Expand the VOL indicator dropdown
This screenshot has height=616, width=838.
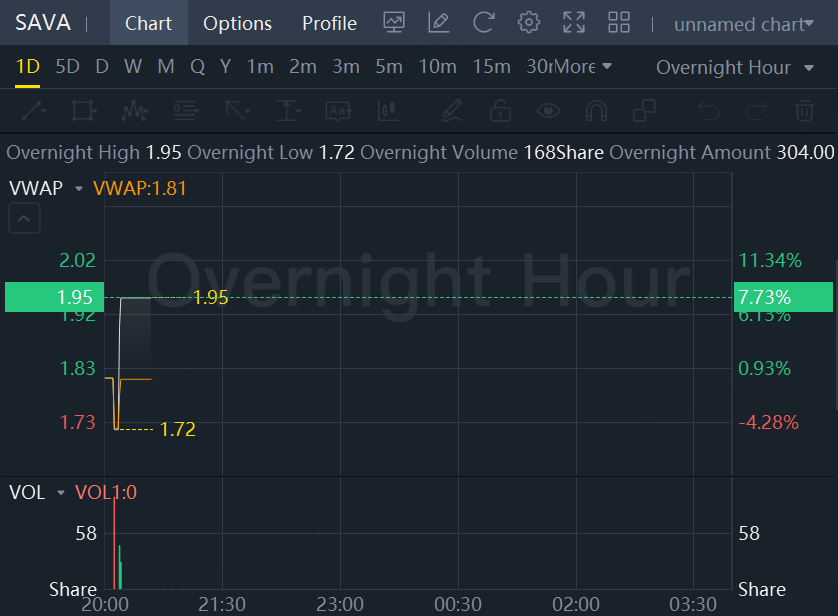pyautogui.click(x=61, y=493)
